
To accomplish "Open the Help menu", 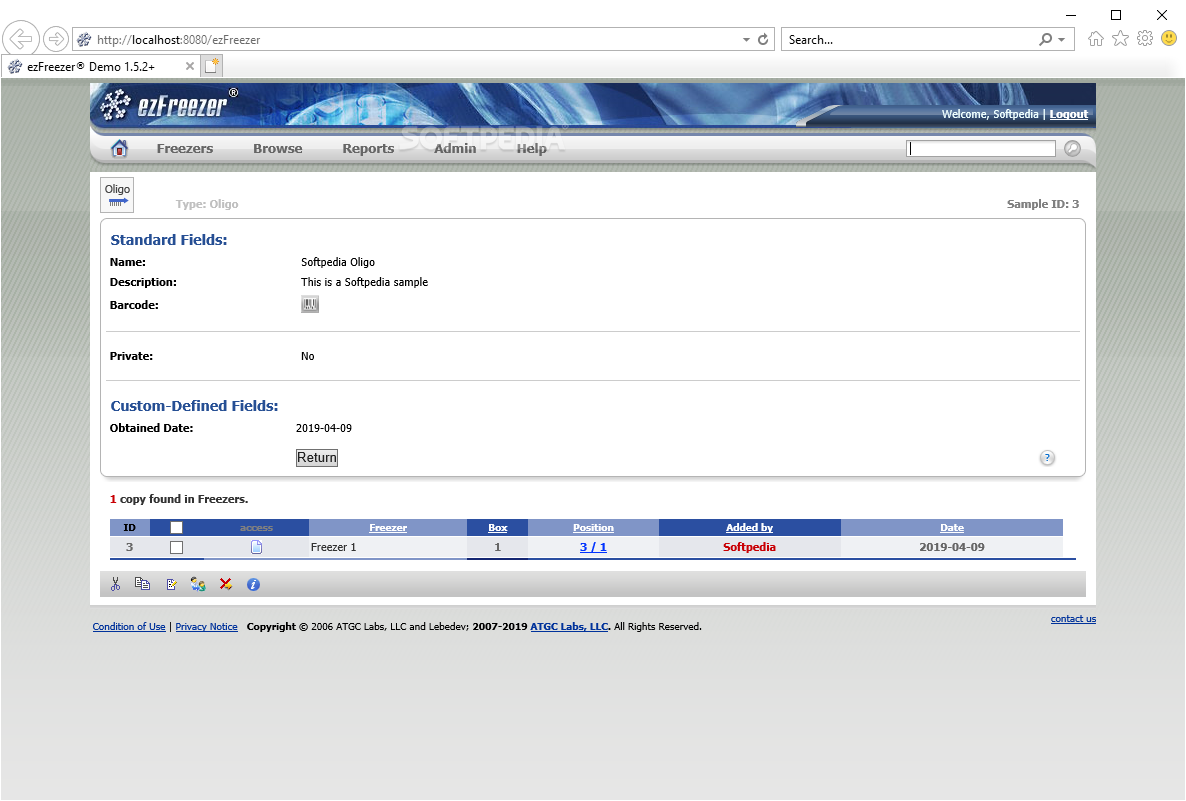I will [x=532, y=148].
